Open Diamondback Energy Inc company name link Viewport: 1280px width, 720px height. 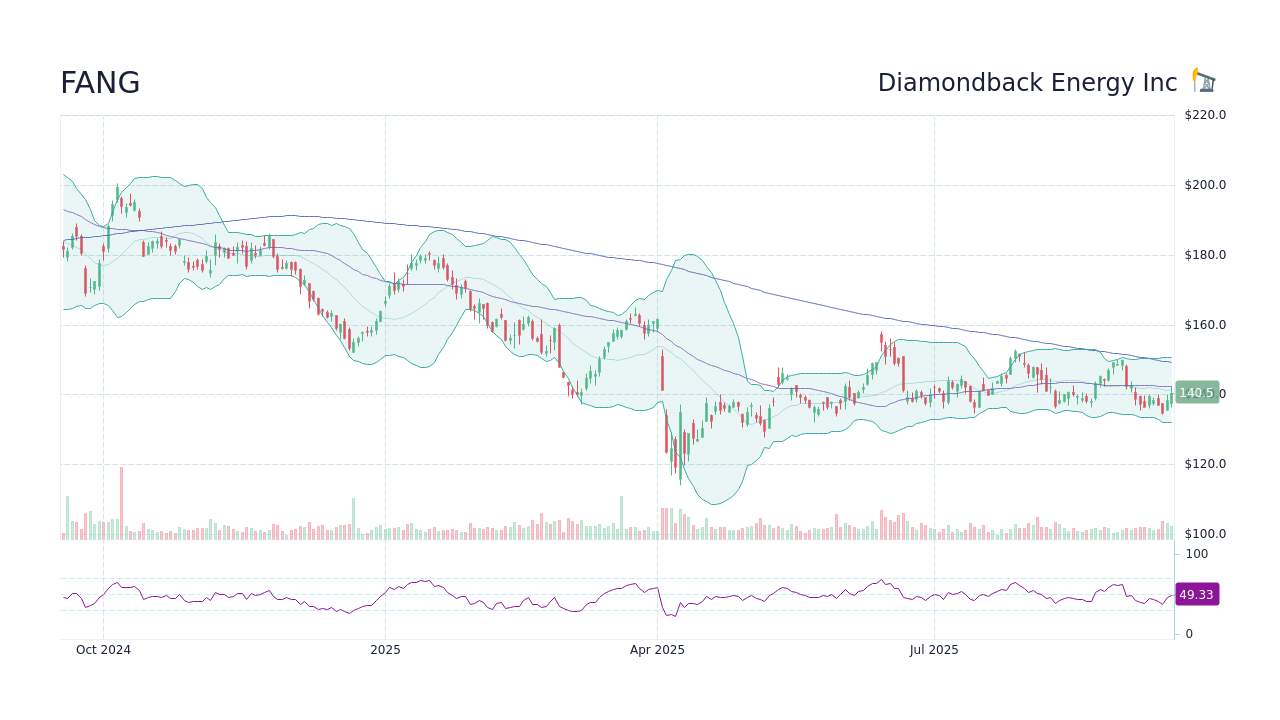(x=1027, y=83)
